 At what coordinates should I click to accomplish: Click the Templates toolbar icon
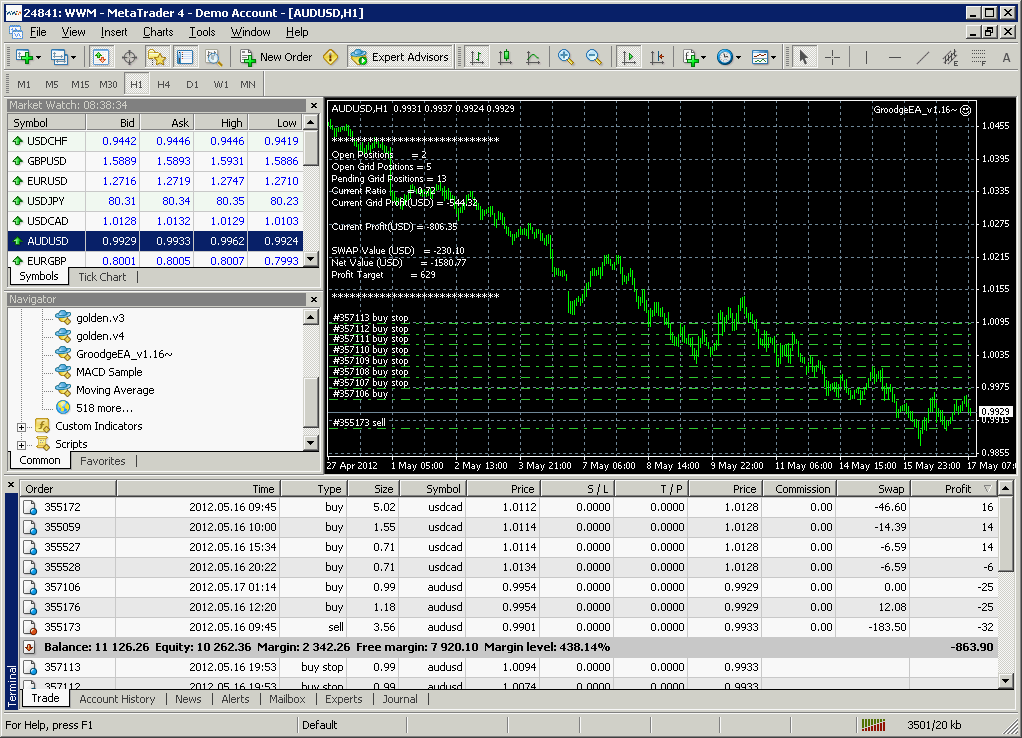[759, 57]
